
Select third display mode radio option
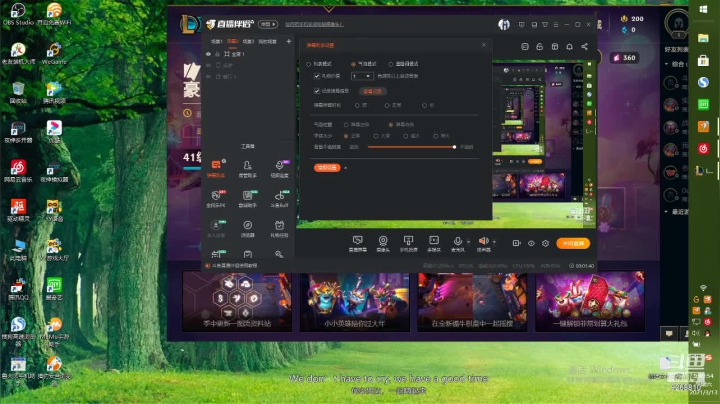coord(391,64)
